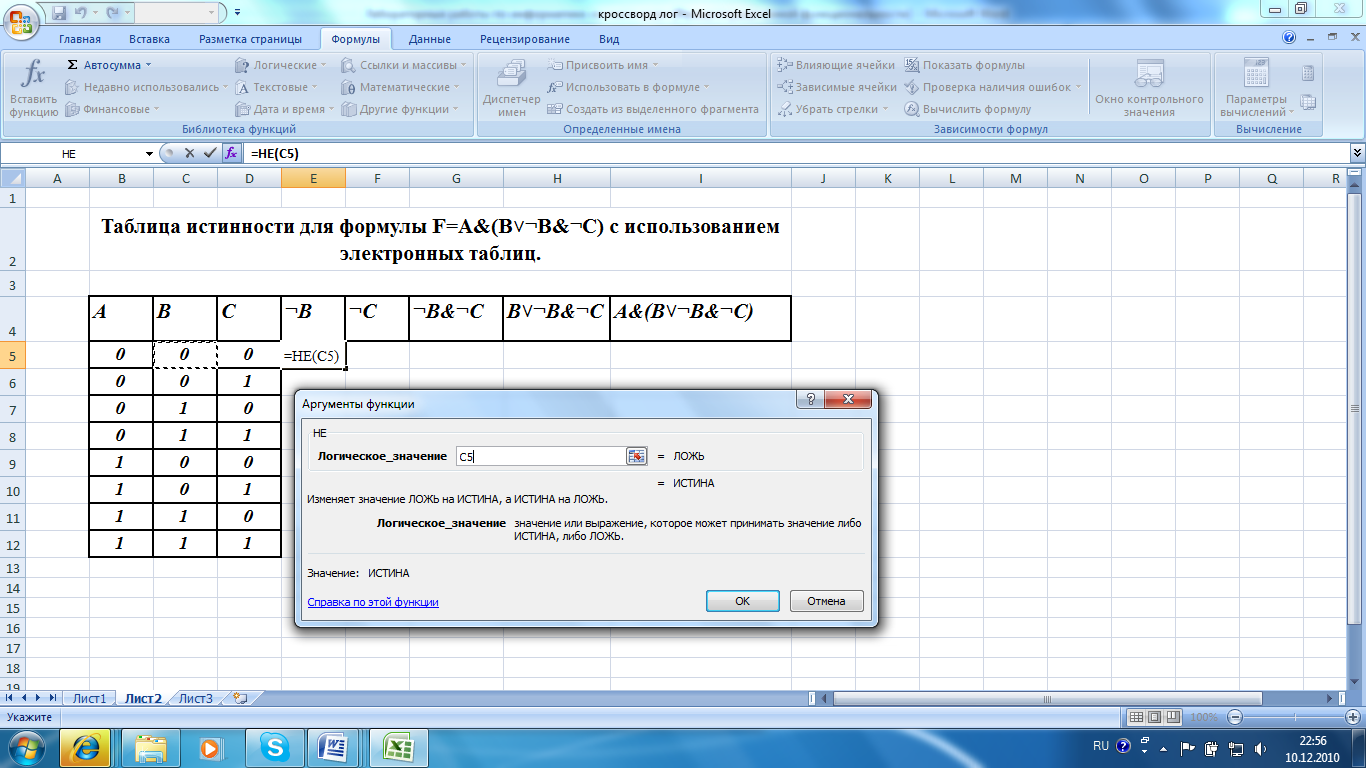This screenshot has width=1366, height=768.
Task: Open Math functions dropdown
Action: 400,87
